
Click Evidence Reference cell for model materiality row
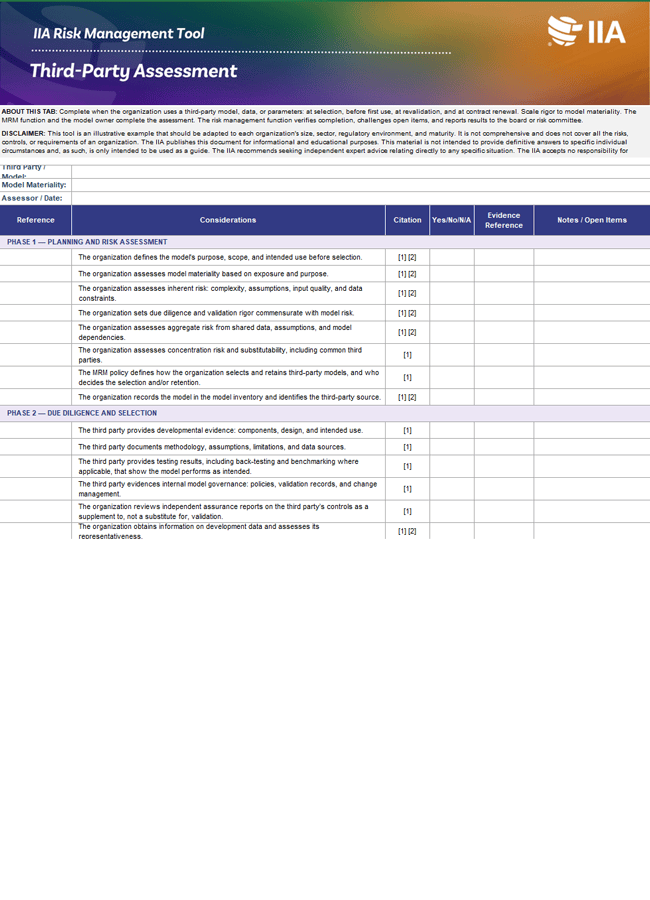(x=504, y=274)
